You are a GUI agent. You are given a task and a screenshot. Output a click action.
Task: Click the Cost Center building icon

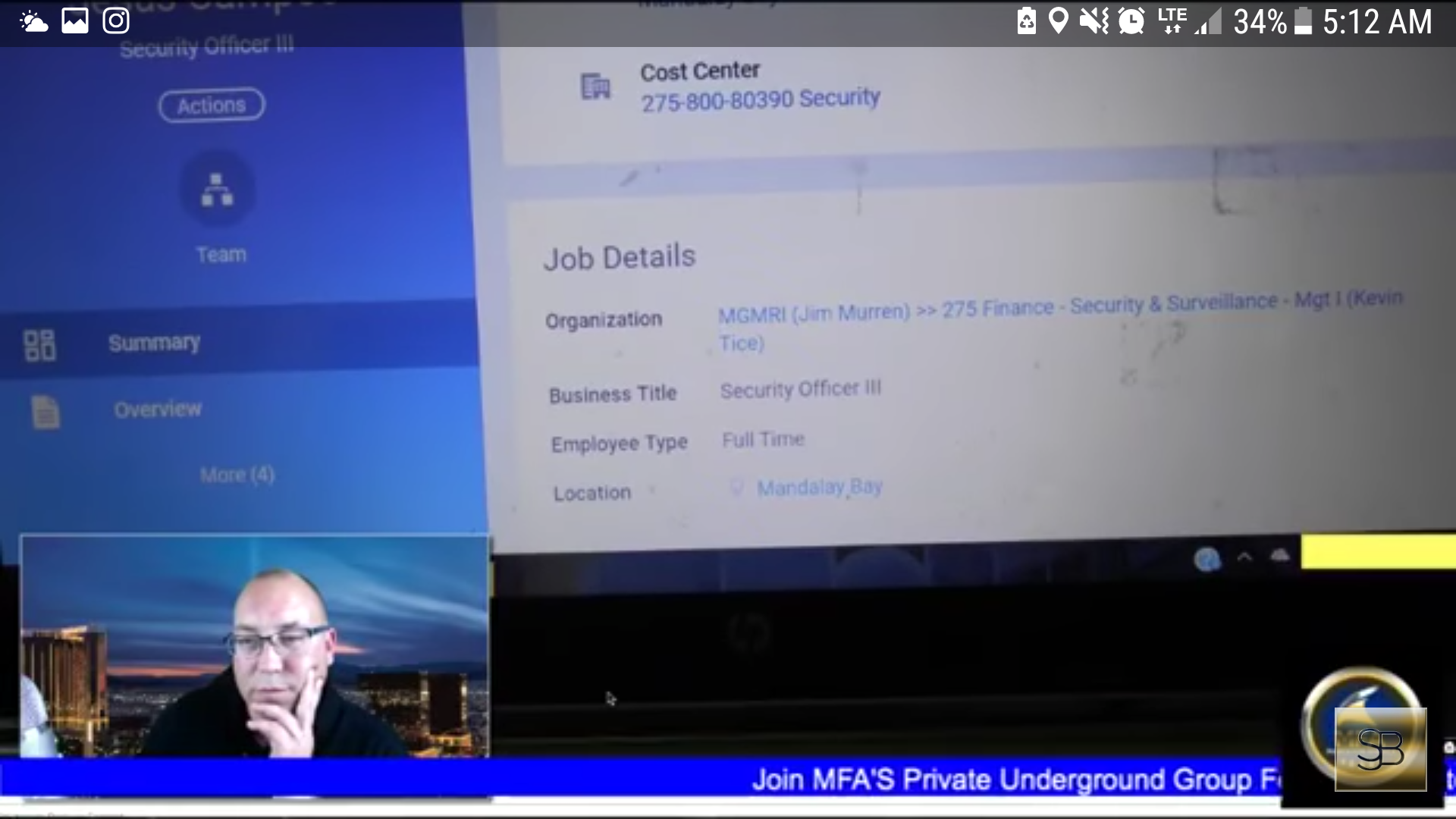pyautogui.click(x=595, y=86)
